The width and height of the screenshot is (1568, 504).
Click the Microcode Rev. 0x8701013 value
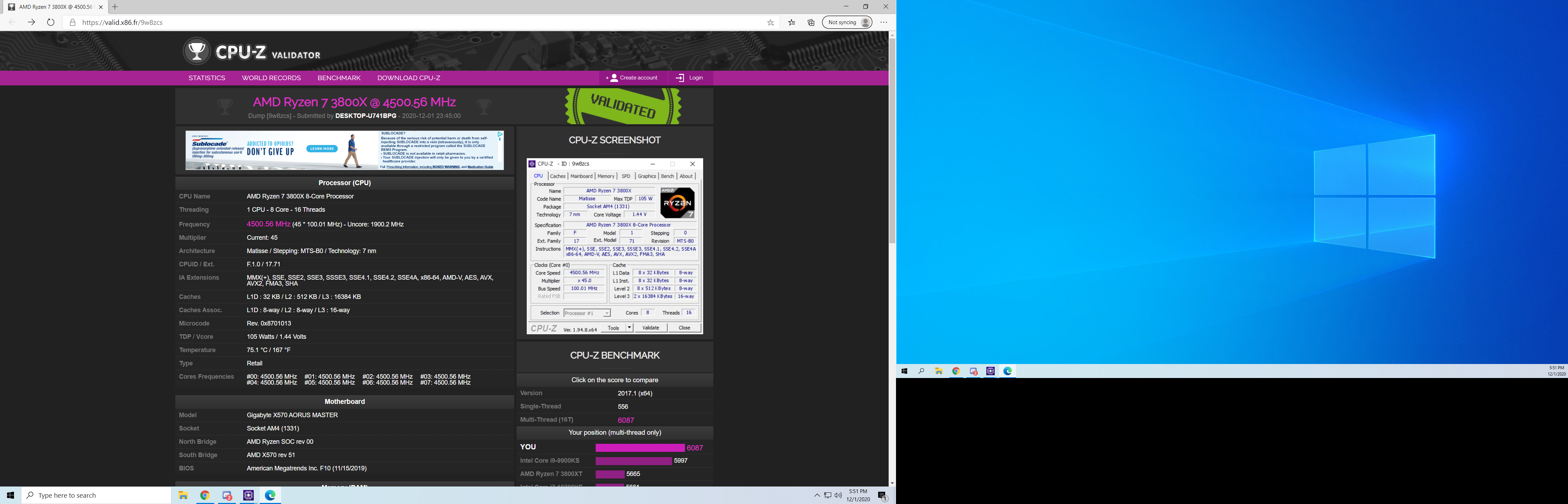tap(269, 324)
